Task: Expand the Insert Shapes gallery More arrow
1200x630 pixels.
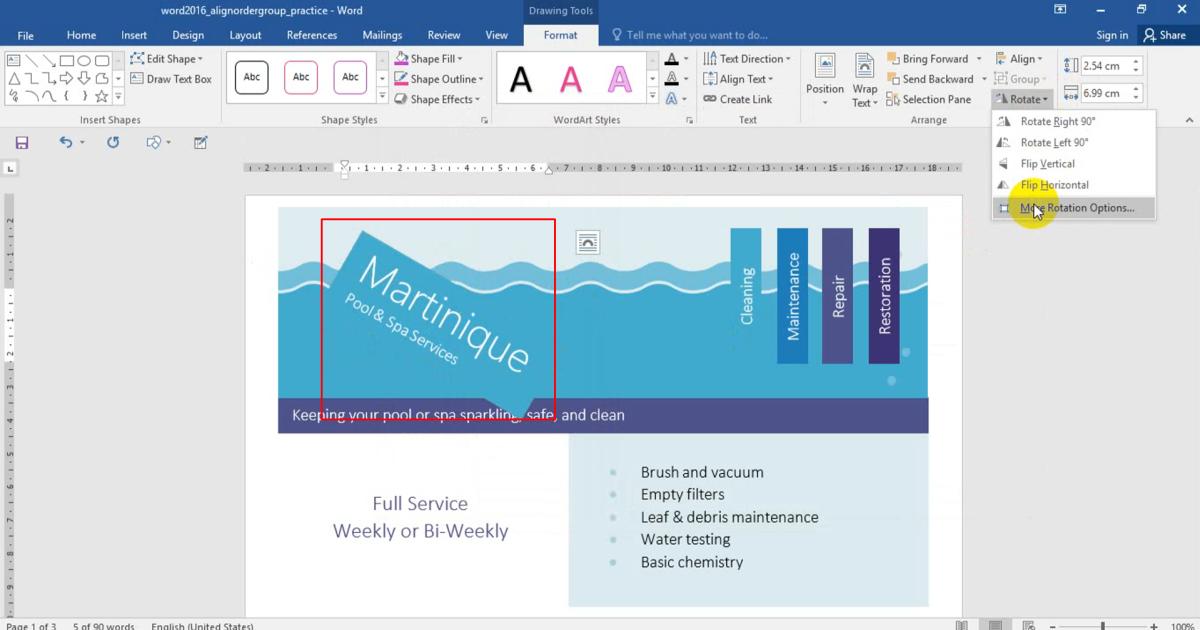Action: point(118,97)
